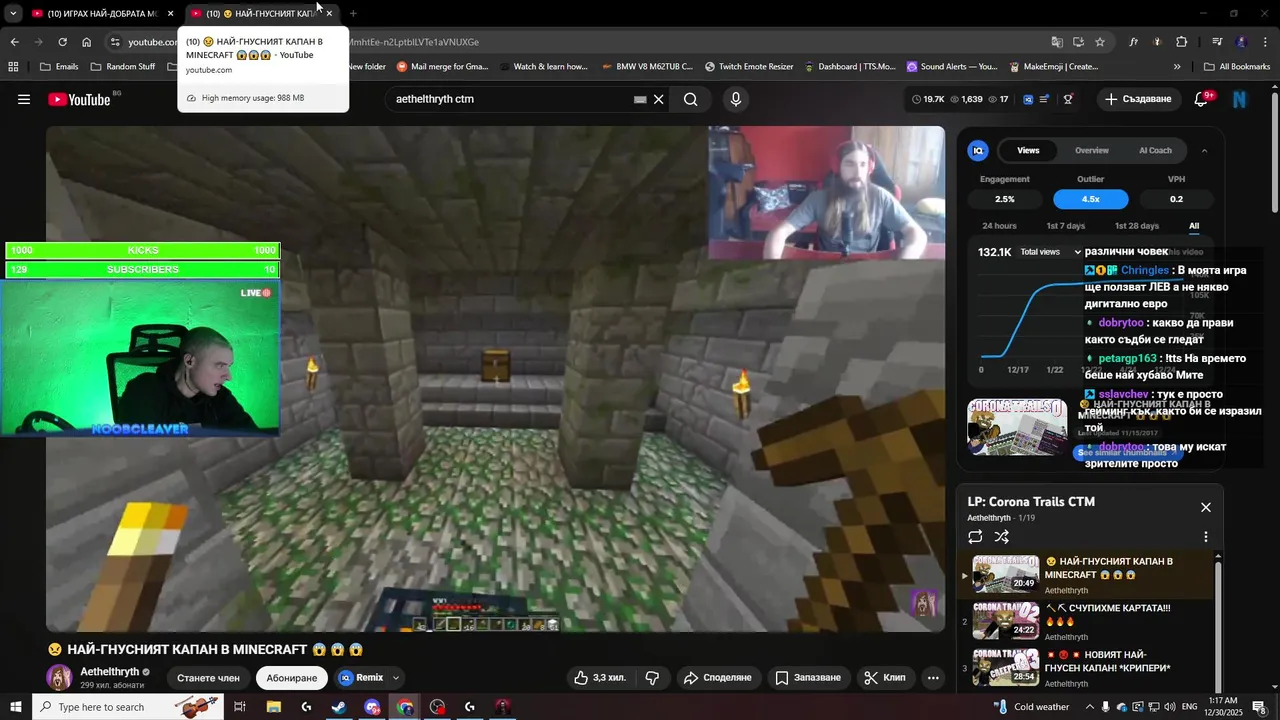1280x720 pixels.
Task: Click the search magnifier button
Action: [x=691, y=99]
